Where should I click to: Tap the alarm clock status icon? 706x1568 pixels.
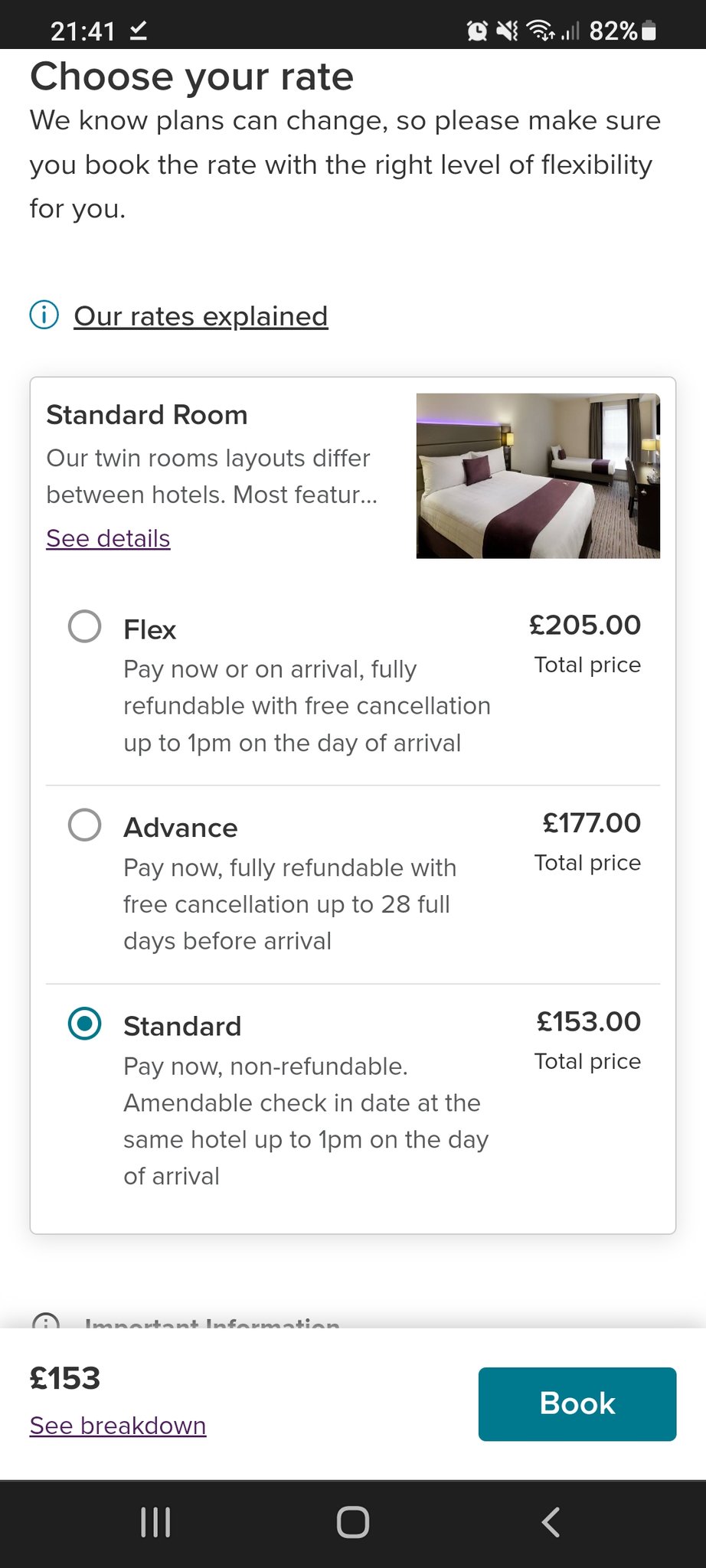(477, 31)
